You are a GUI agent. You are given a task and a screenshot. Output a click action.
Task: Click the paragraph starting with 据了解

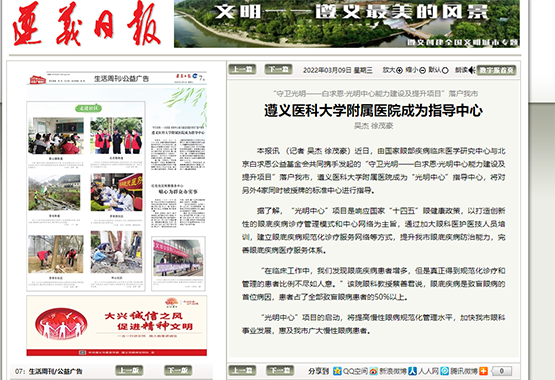coord(373,230)
